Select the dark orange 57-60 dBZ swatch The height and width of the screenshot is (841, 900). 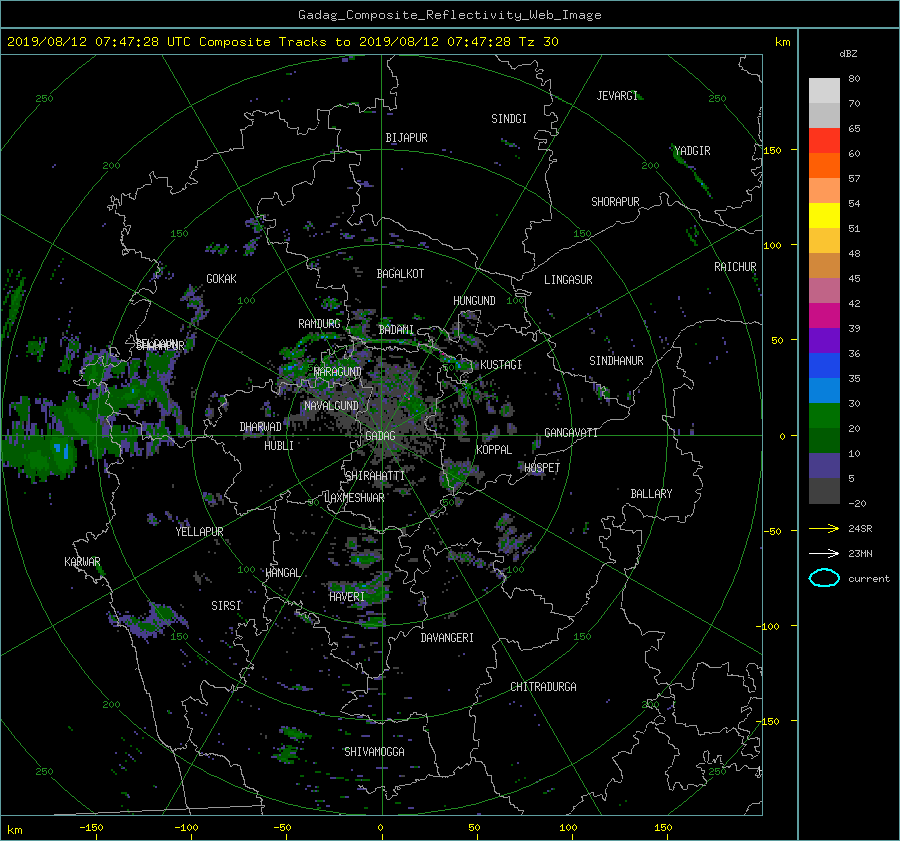824,165
